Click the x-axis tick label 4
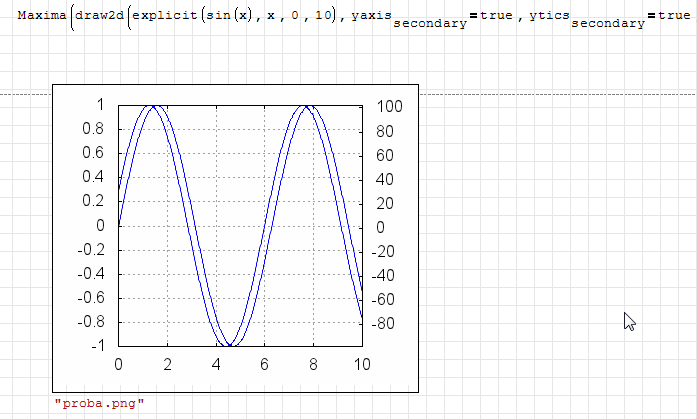The image size is (697, 419). tap(216, 364)
